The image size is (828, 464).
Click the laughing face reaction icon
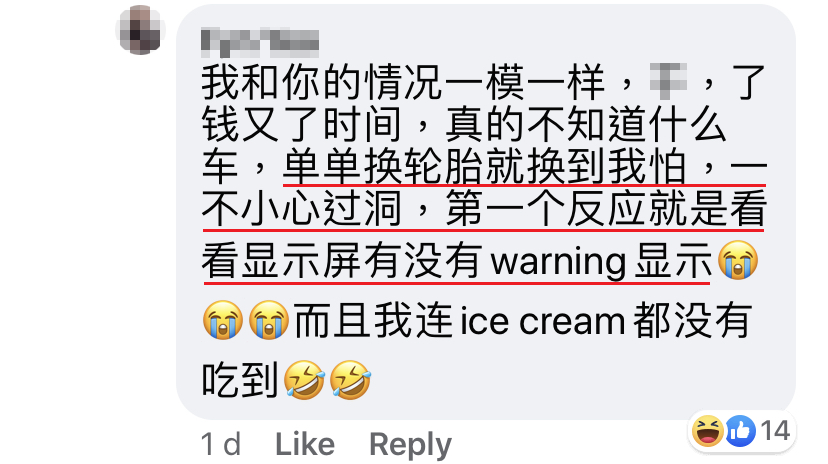coord(708,431)
